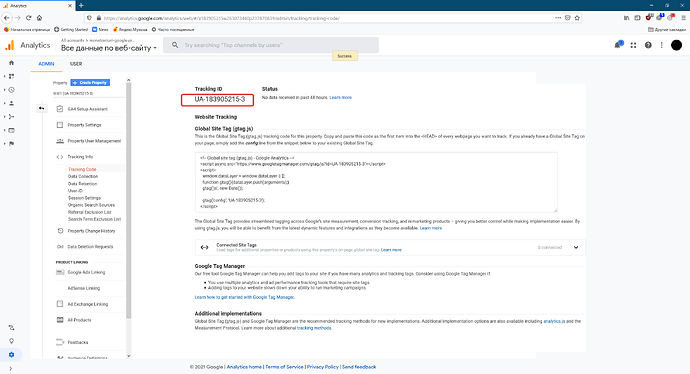Open Conversions flag icon in left rail
This screenshot has height=374, width=690.
[11, 143]
